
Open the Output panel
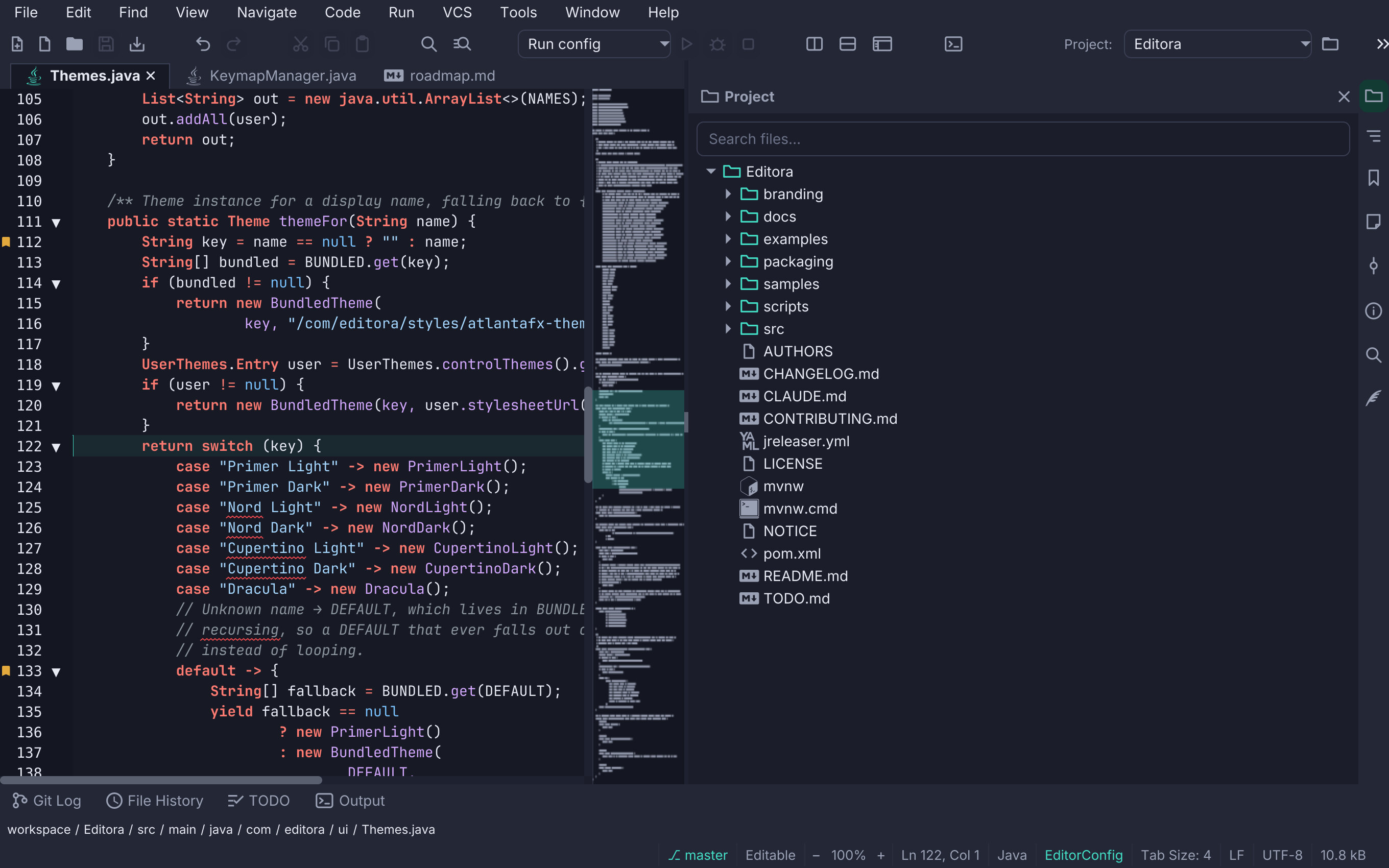click(x=350, y=800)
